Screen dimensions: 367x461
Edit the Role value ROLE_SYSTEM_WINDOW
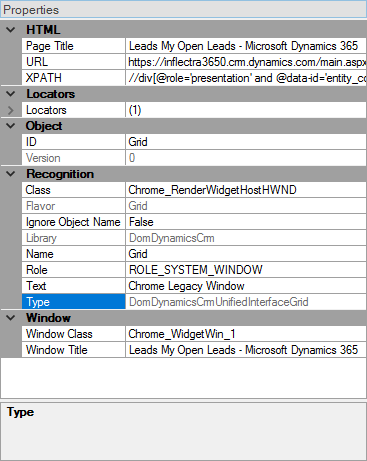246,270
